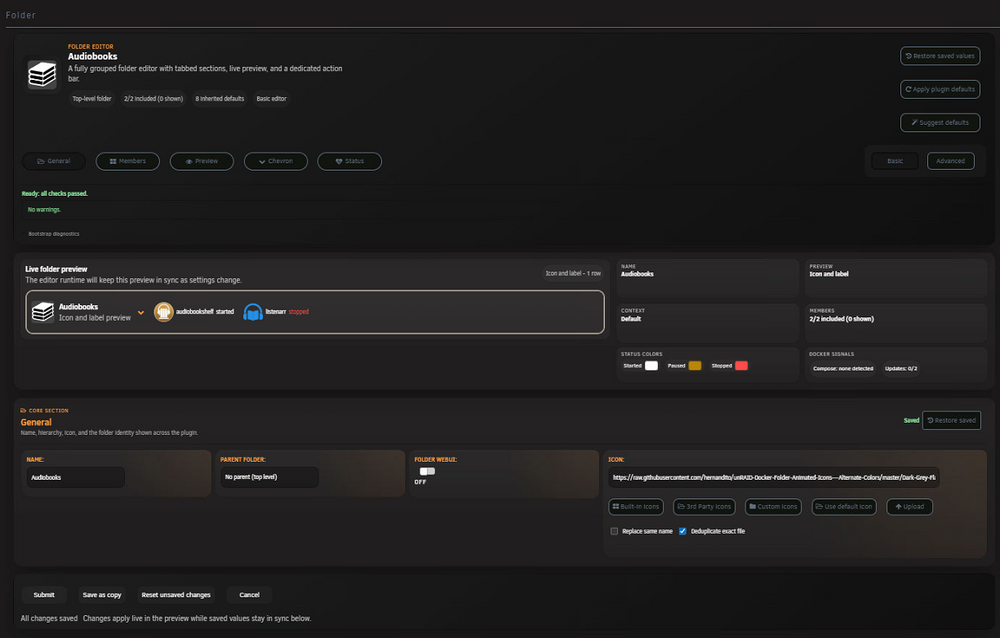
Task: Click Suggest defaults button
Action: coord(940,122)
